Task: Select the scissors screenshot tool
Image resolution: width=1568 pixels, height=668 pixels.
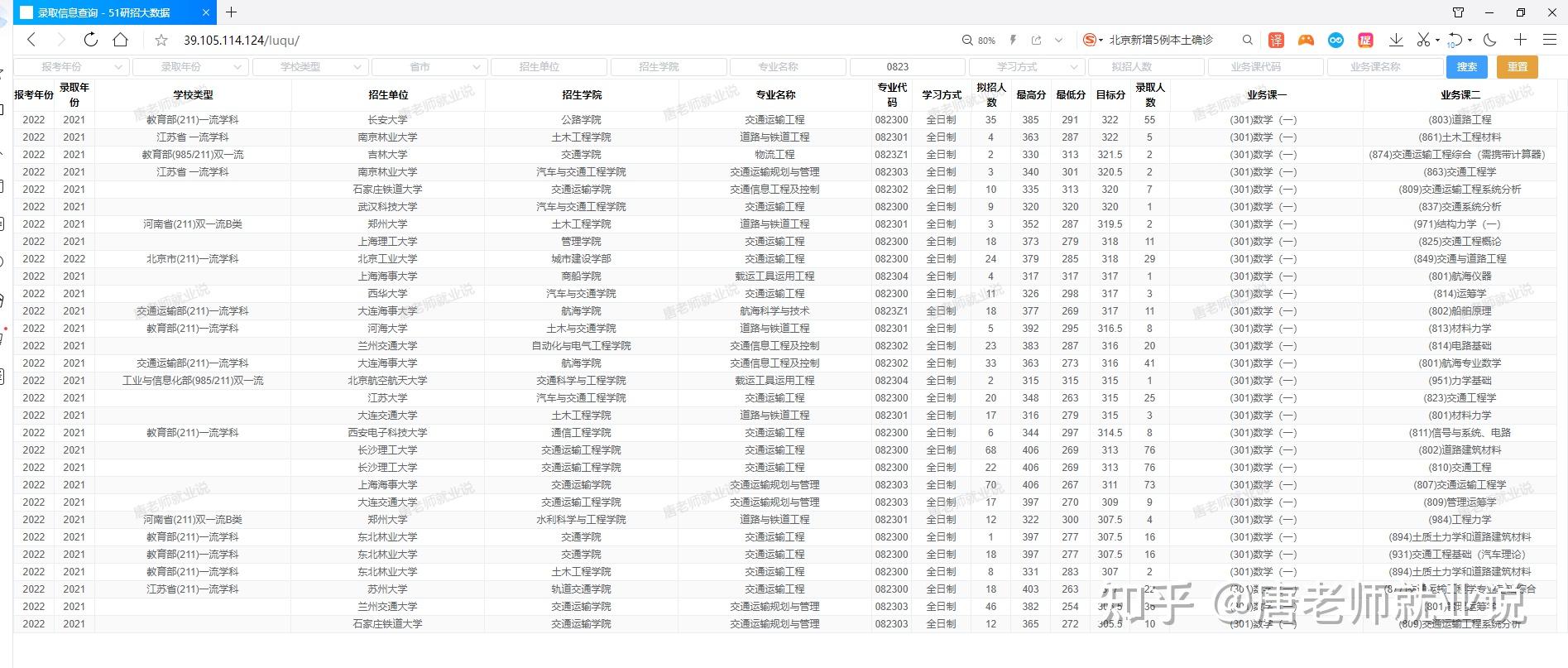Action: [x=1423, y=40]
